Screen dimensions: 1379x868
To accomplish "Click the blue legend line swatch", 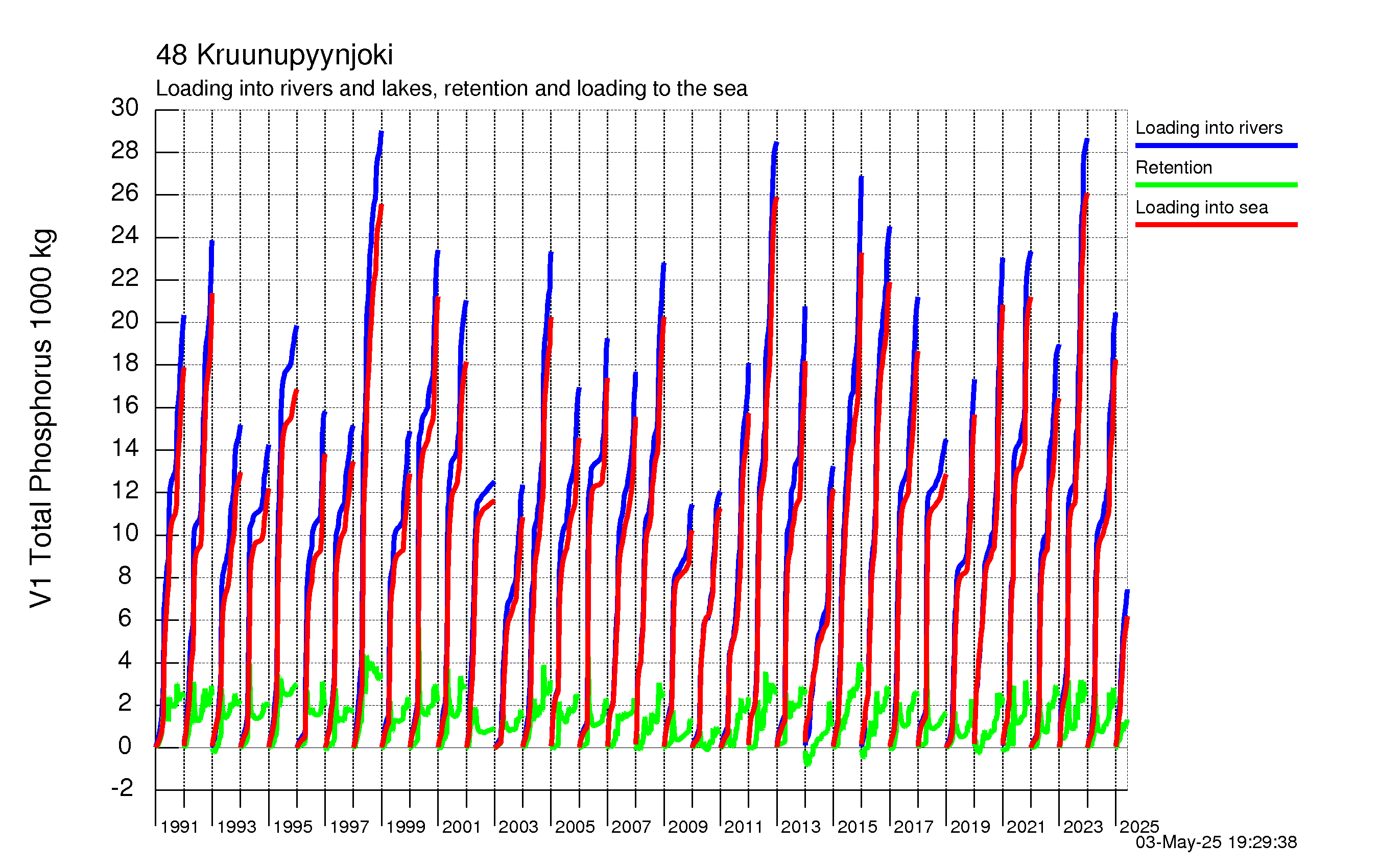I will tap(1216, 146).
